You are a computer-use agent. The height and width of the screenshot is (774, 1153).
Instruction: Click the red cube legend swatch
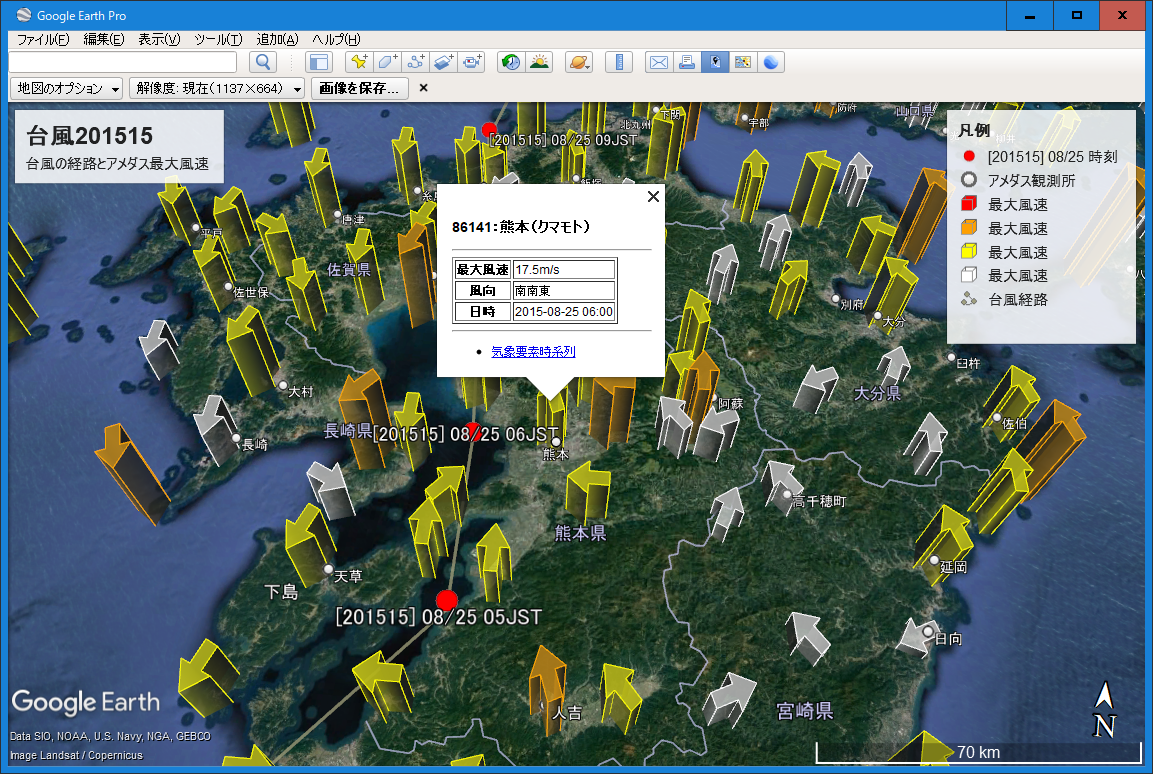point(969,204)
